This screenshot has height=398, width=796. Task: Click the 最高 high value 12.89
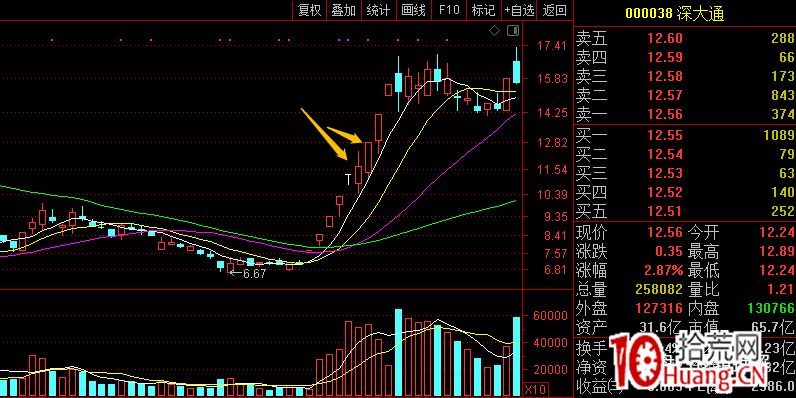(x=776, y=252)
